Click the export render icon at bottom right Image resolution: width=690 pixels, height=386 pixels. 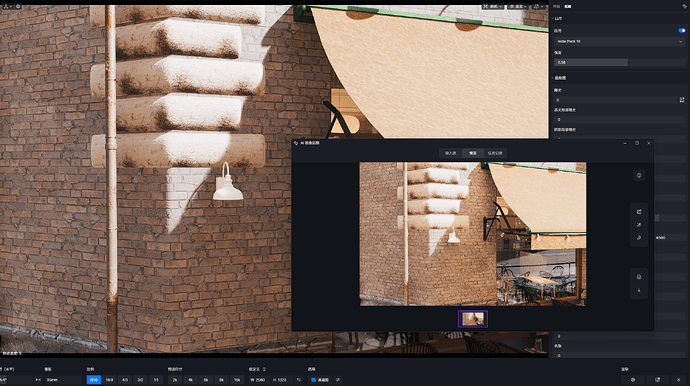pyautogui.click(x=657, y=380)
